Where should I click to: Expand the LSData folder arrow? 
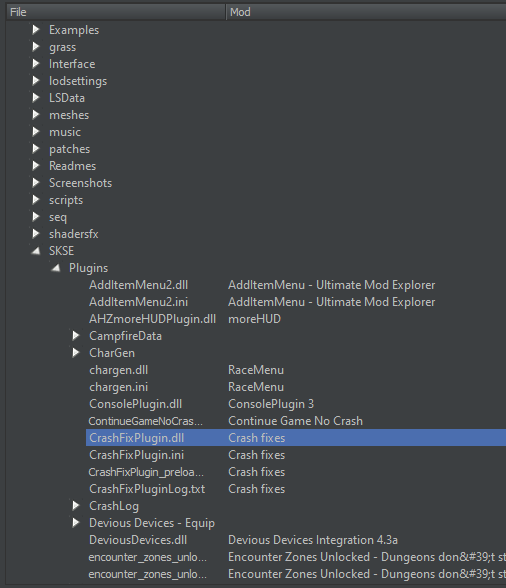pos(36,98)
